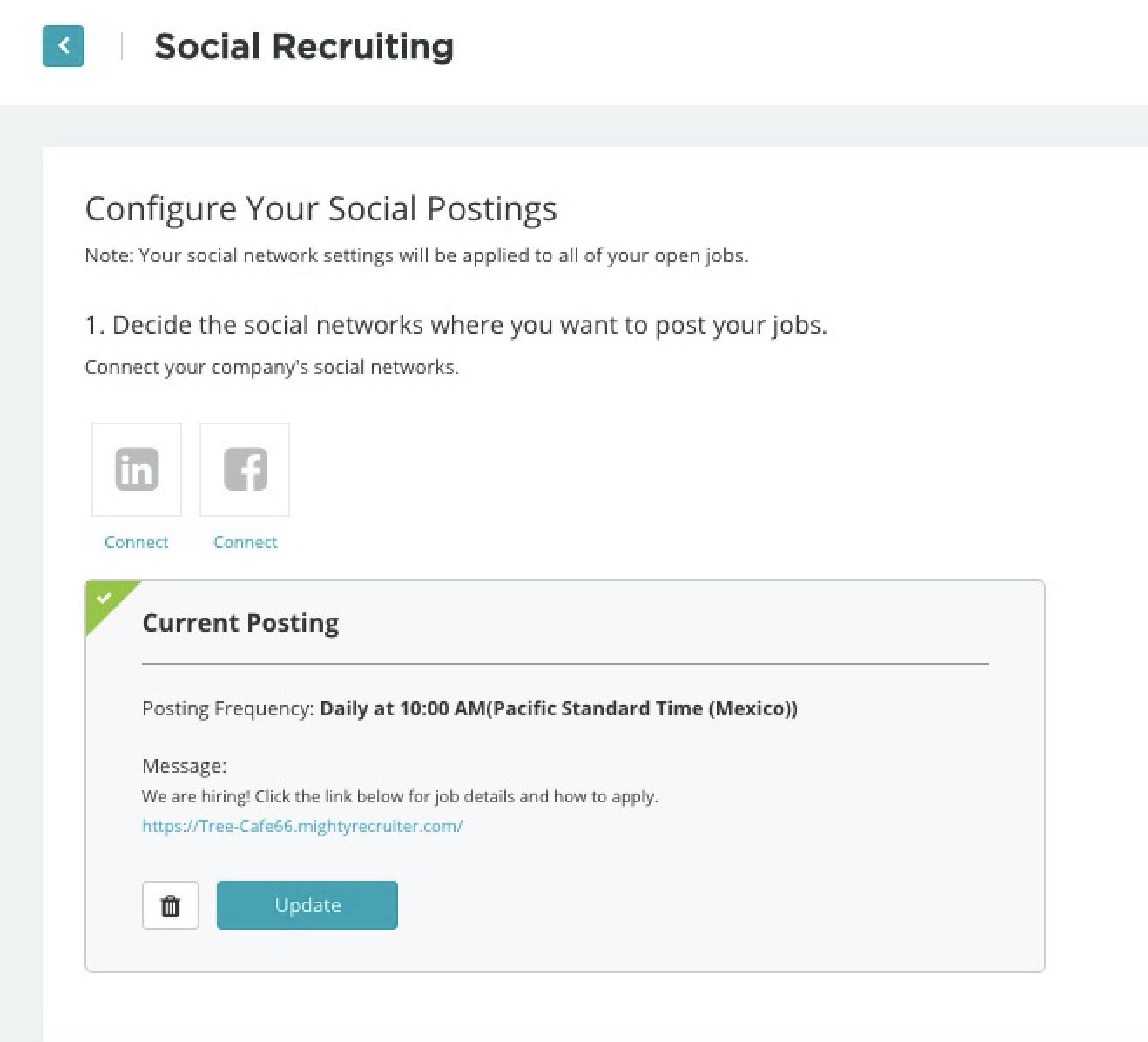Image resolution: width=1148 pixels, height=1042 pixels.
Task: Click the green checkmark corner badge
Action: [x=105, y=599]
